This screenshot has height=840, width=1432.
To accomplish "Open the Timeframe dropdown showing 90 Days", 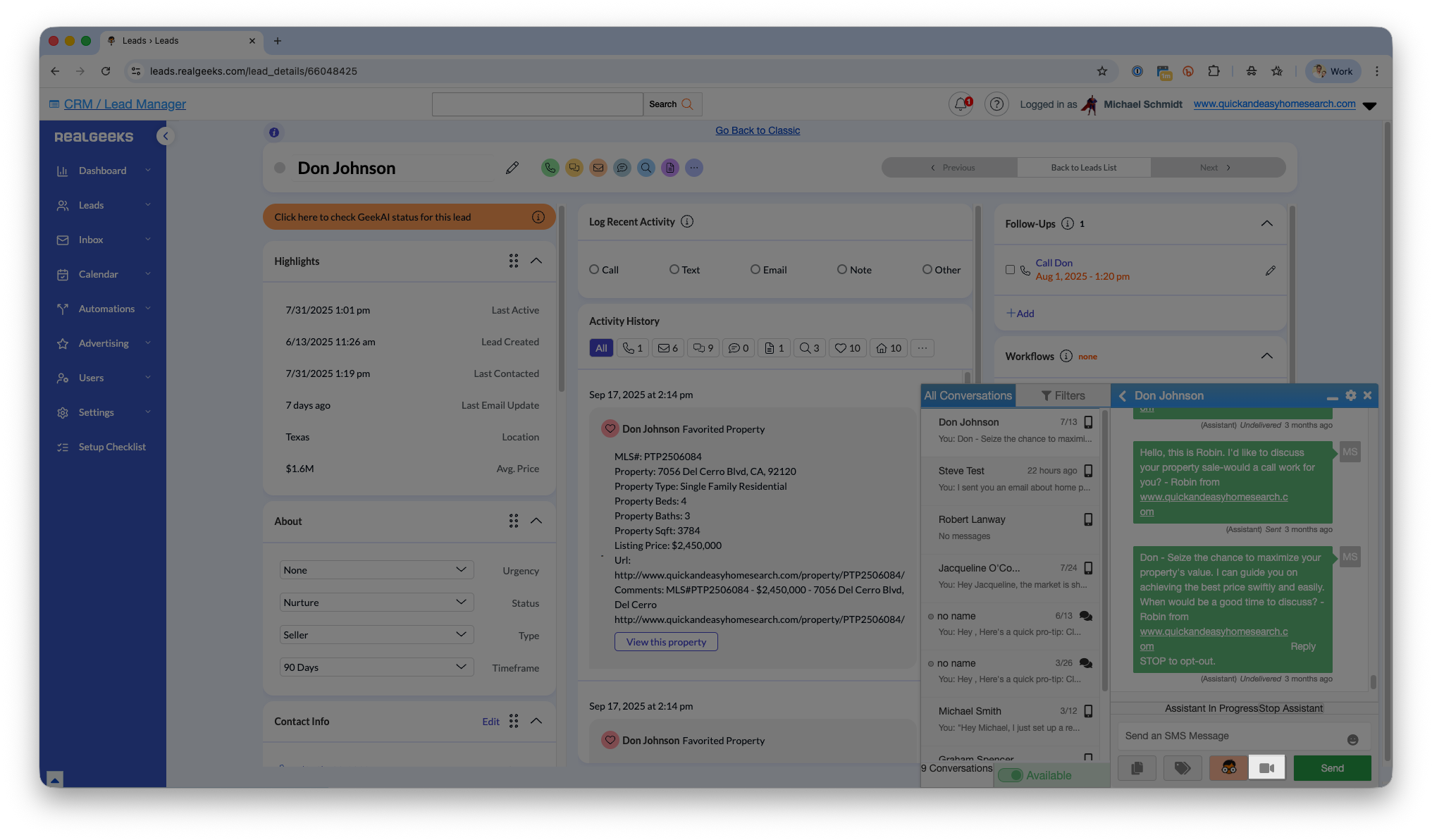I will 376,667.
